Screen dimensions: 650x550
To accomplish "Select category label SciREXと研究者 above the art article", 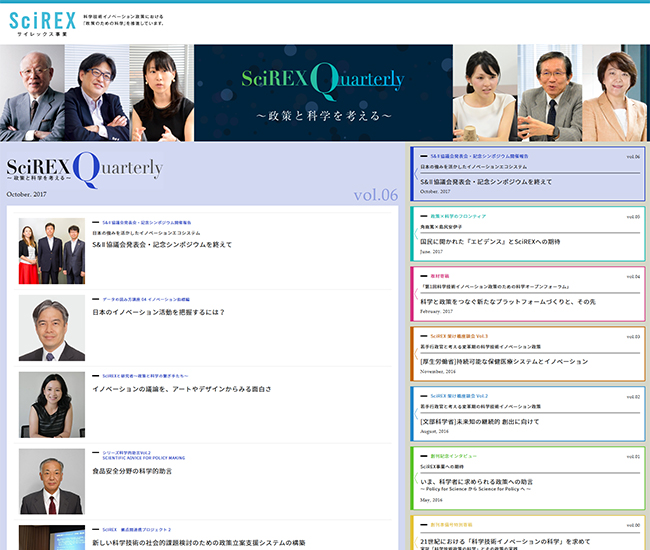I will click(x=145, y=376).
